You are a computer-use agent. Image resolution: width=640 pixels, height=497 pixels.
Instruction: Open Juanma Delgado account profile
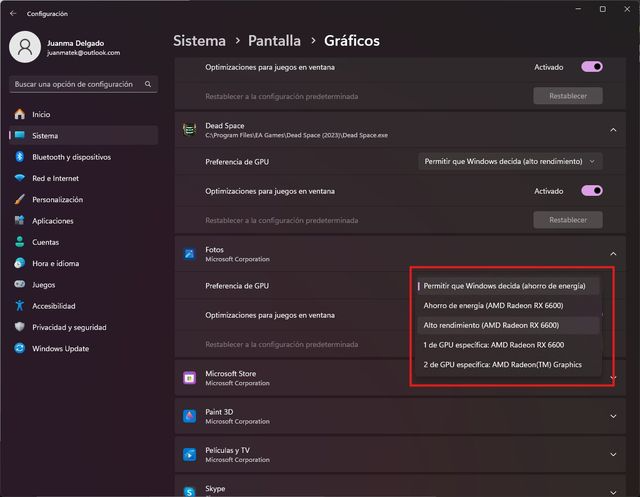pyautogui.click(x=70, y=47)
